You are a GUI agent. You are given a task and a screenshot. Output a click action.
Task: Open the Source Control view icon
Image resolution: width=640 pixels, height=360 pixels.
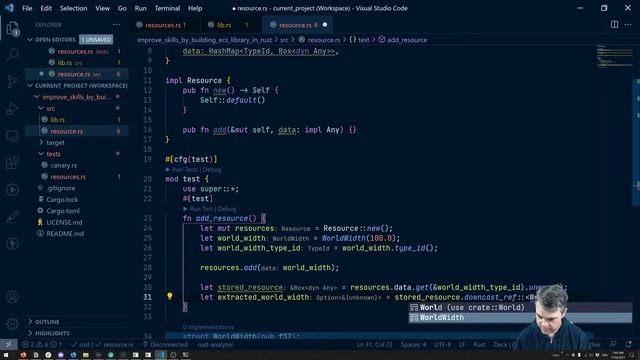point(13,82)
